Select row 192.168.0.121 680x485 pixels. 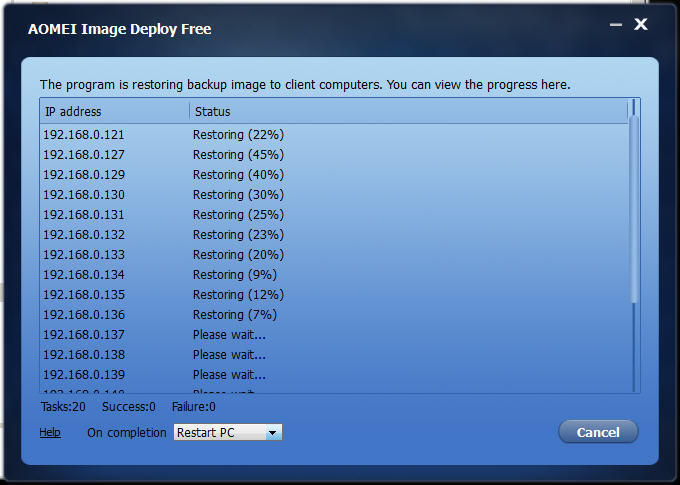point(334,134)
